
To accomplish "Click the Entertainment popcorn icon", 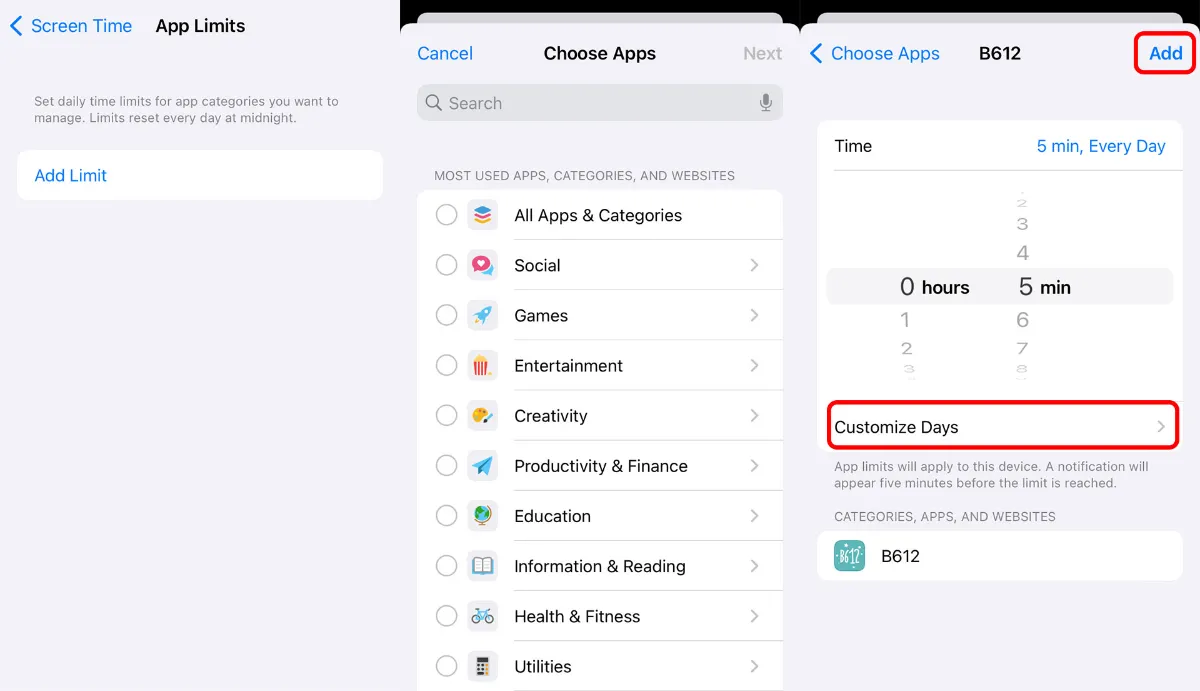I will (483, 365).
